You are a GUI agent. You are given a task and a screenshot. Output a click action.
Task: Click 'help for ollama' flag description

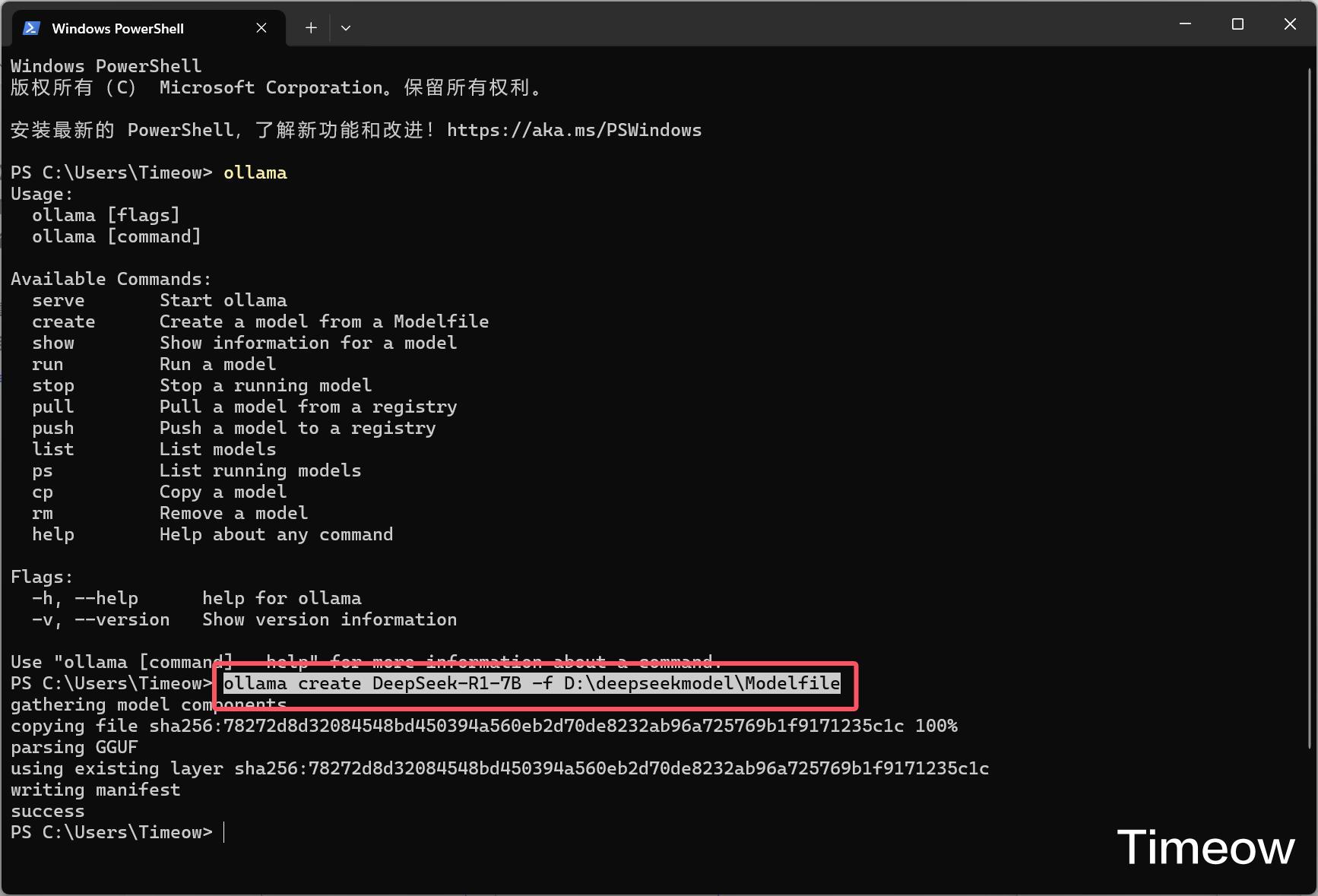[282, 598]
